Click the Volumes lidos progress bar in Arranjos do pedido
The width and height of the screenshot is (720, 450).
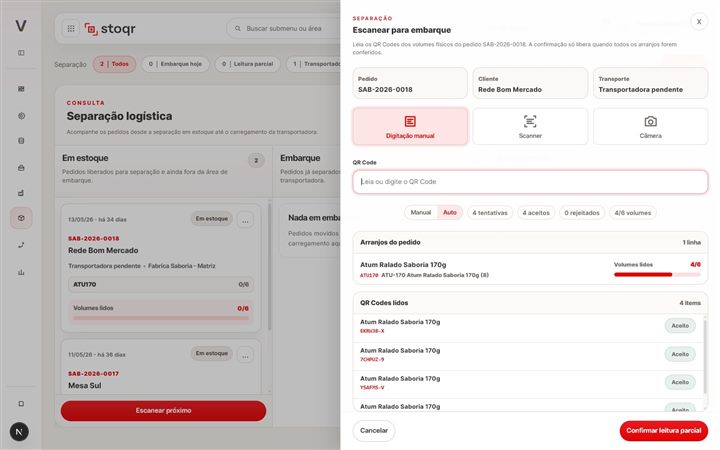(x=657, y=275)
